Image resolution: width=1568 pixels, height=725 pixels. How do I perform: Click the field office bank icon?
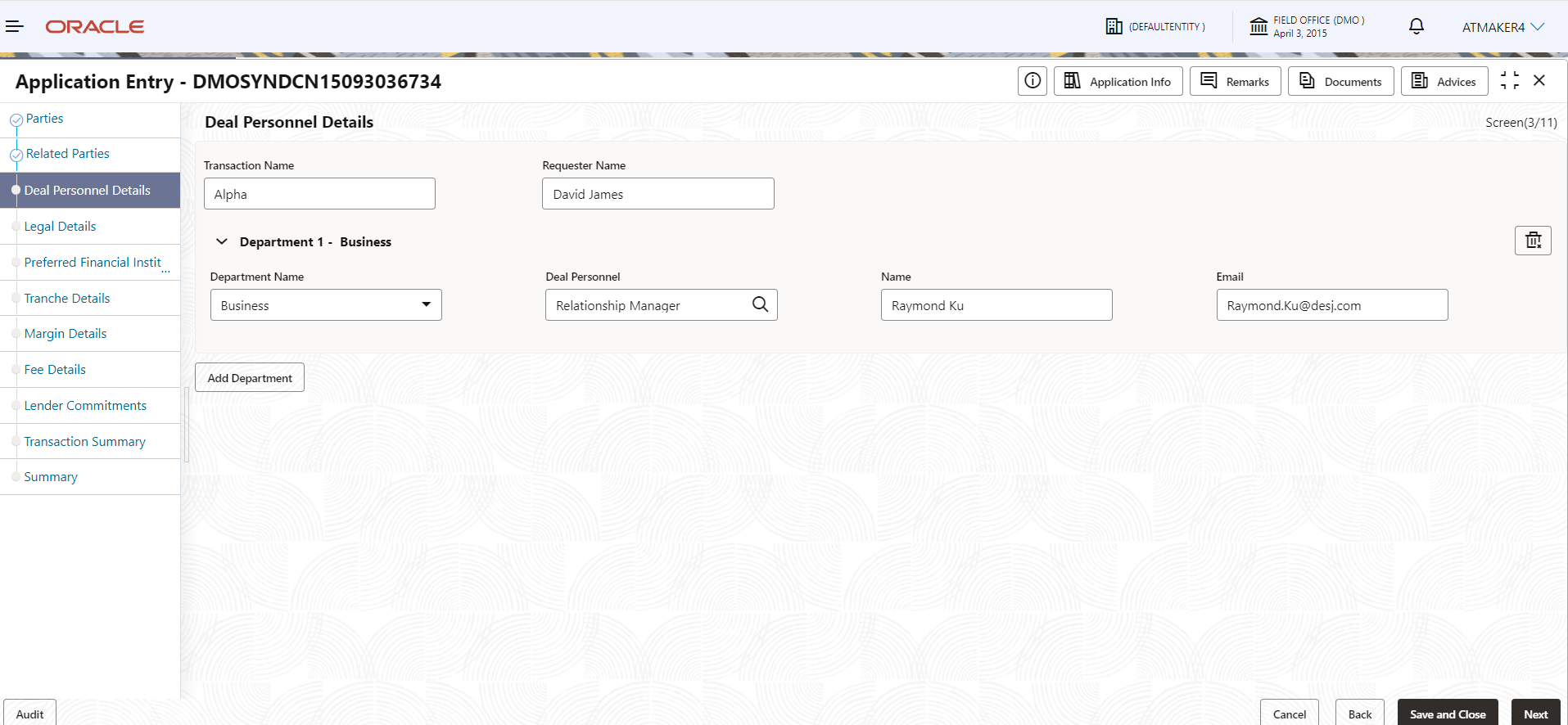point(1258,27)
